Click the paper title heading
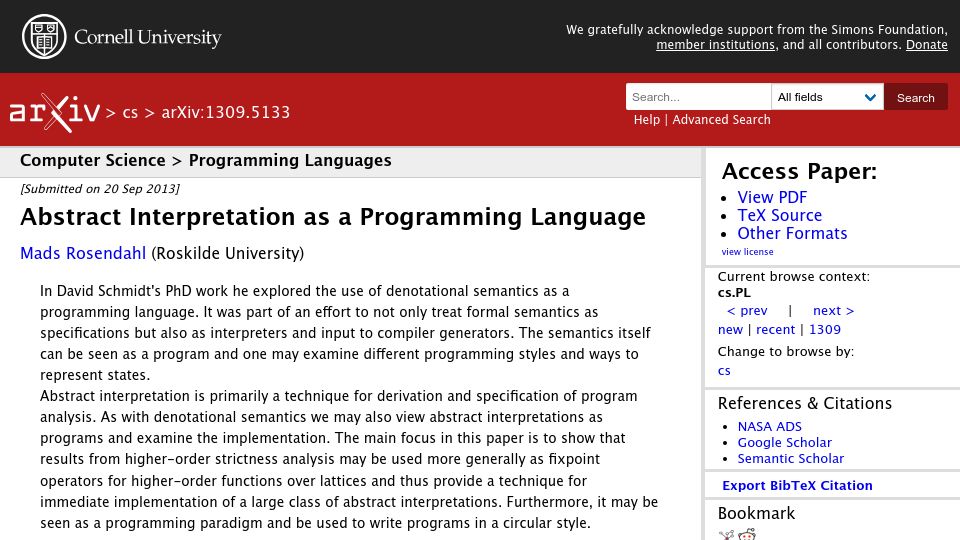The width and height of the screenshot is (960, 540). tap(333, 217)
